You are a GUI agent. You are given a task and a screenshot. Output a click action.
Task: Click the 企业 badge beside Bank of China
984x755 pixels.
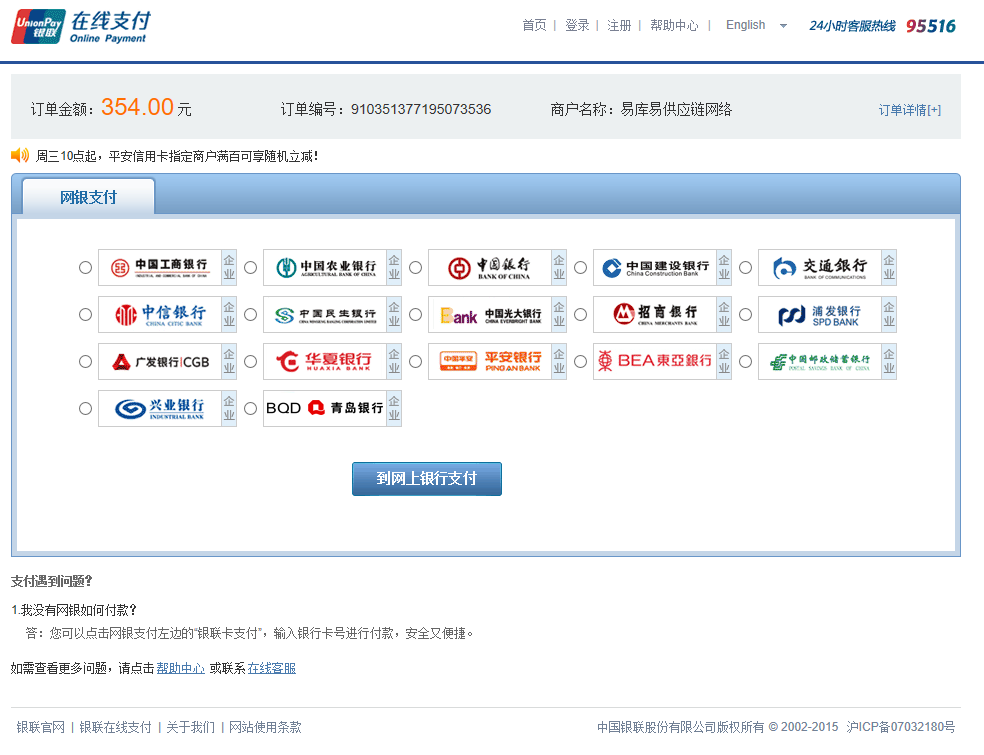[x=559, y=267]
